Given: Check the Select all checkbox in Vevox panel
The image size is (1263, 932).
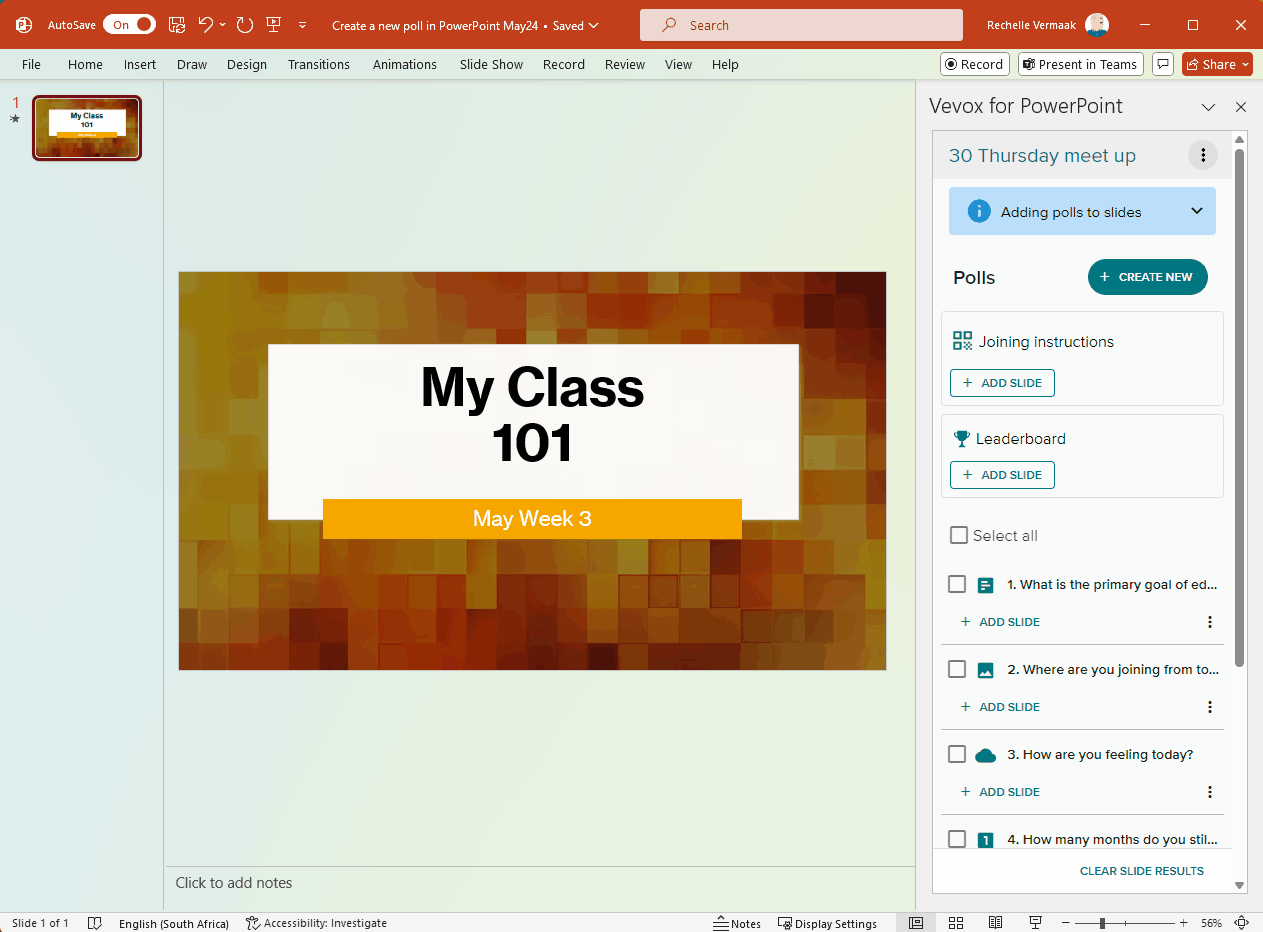Looking at the screenshot, I should pos(958,535).
